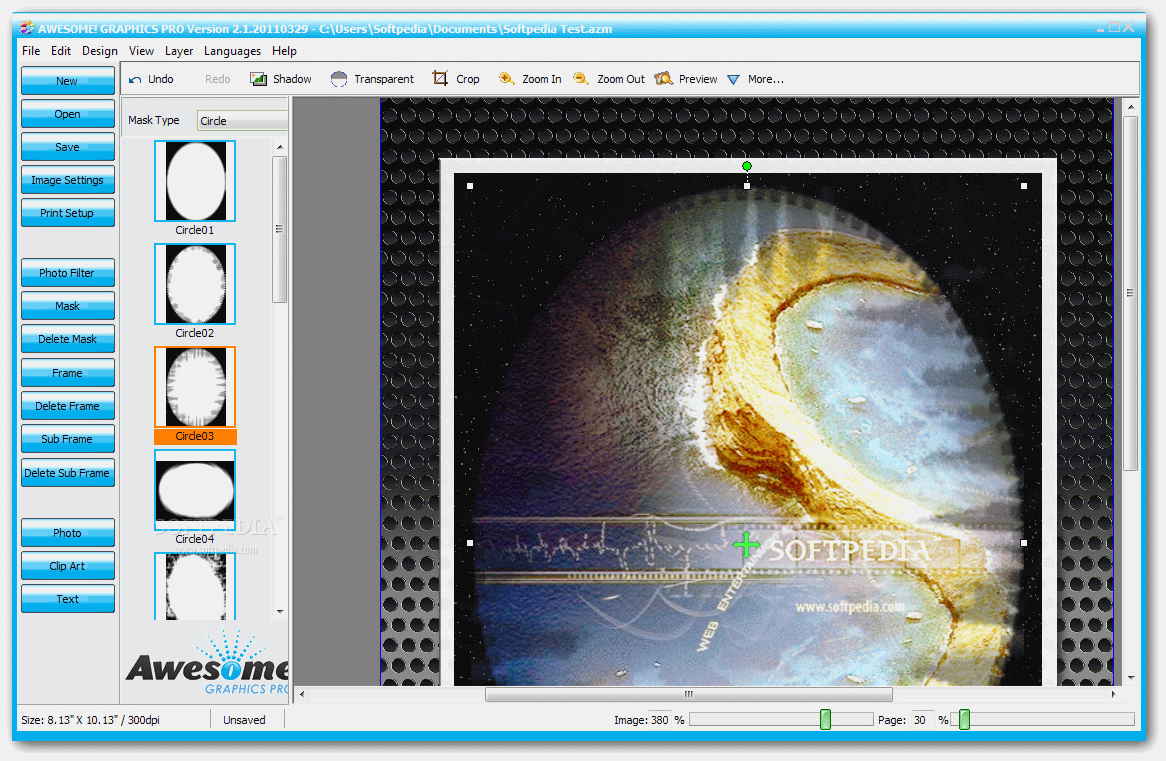The height and width of the screenshot is (761, 1166).
Task: Click the greyed-out Redo item
Action: click(217, 79)
